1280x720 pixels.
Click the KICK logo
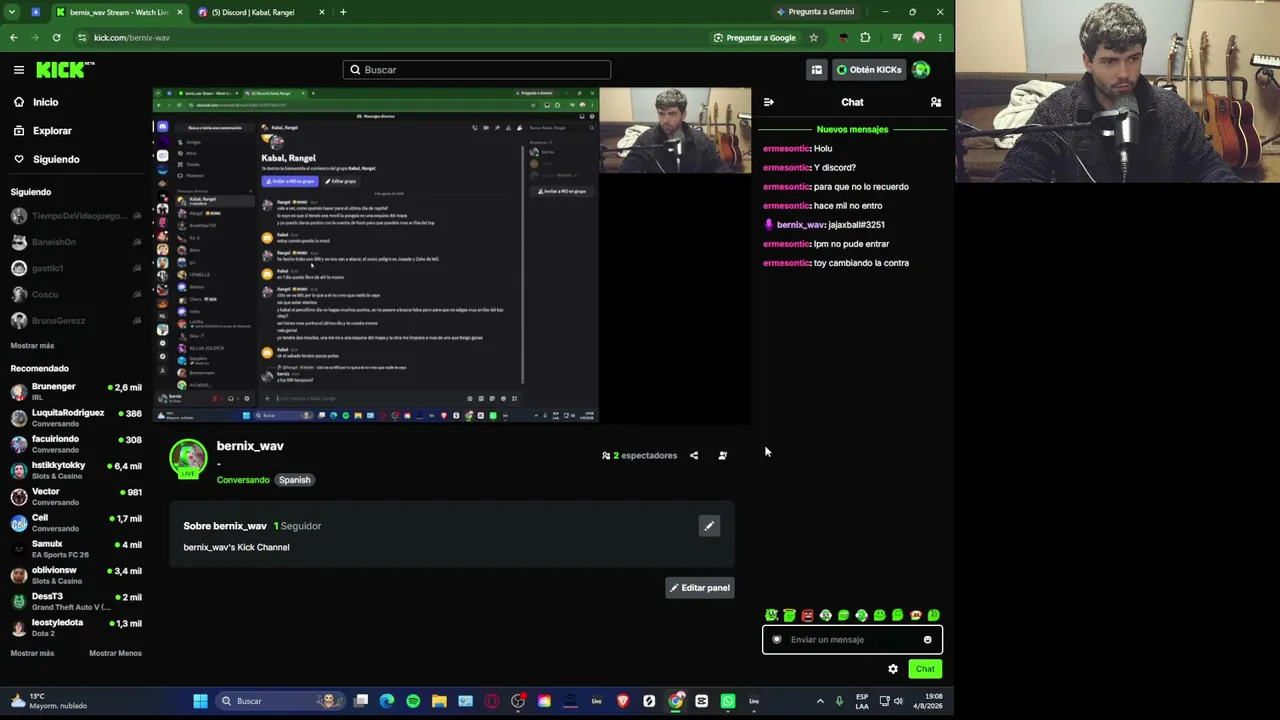point(65,70)
